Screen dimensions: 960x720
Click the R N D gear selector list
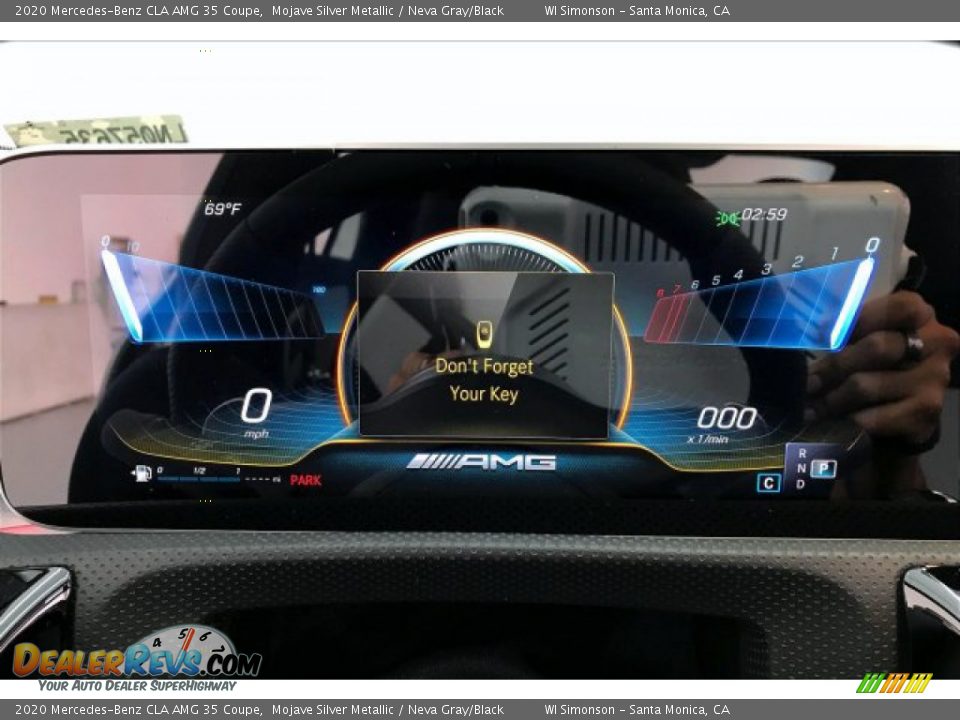[x=800, y=469]
